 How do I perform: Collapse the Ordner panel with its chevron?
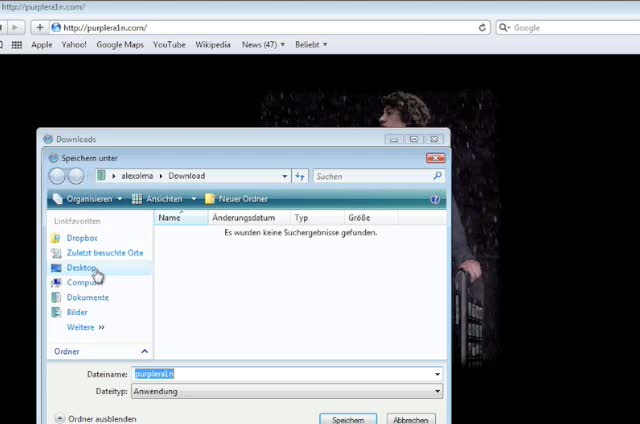pos(144,352)
